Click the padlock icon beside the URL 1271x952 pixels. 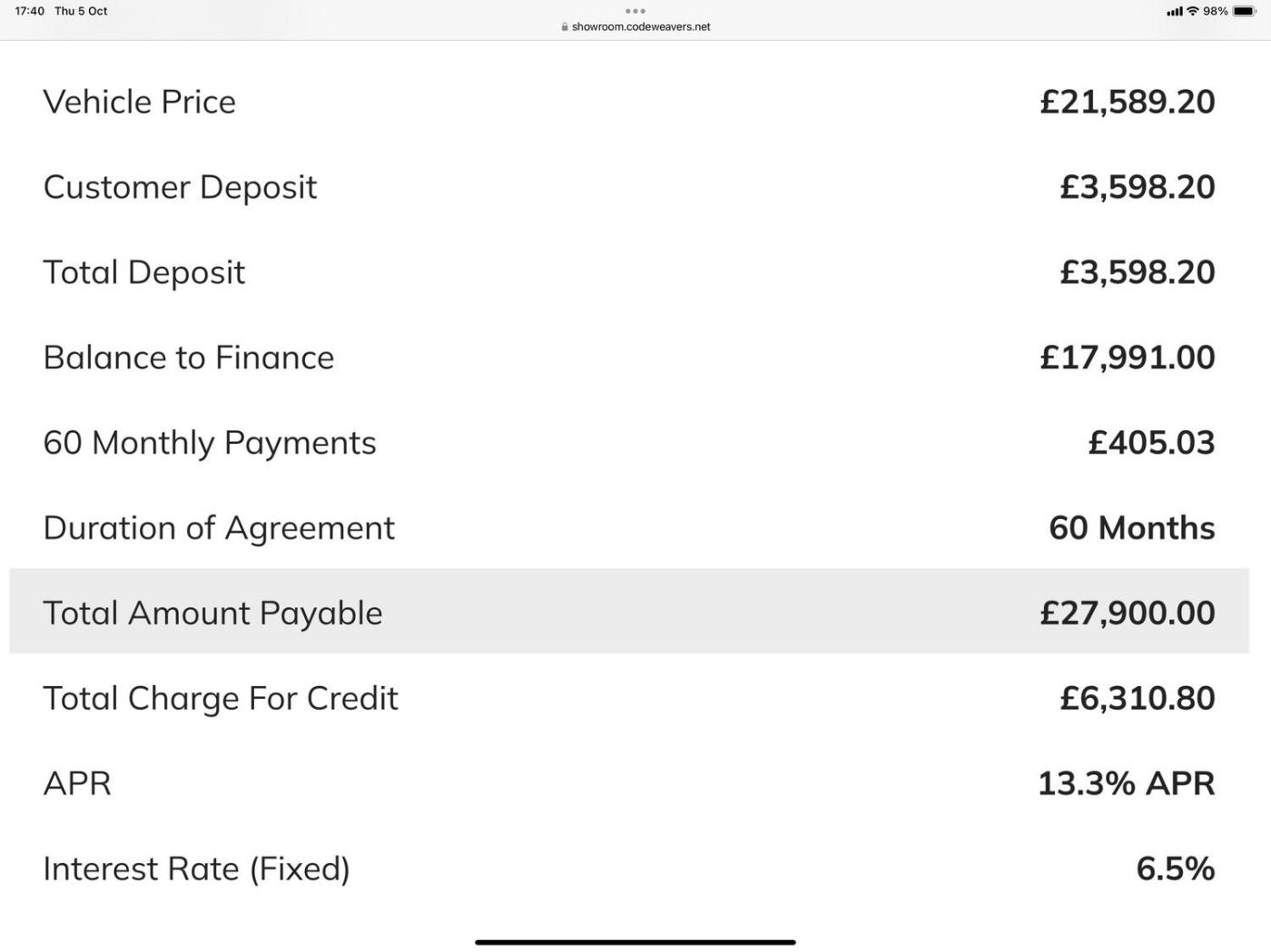coord(565,27)
